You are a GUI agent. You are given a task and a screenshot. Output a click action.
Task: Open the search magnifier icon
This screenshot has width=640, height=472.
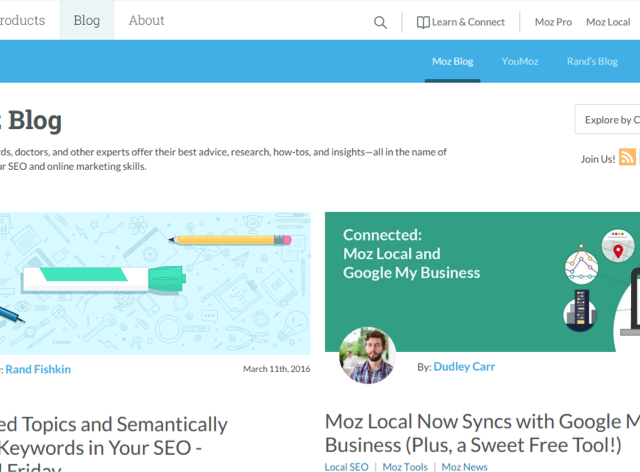[380, 22]
